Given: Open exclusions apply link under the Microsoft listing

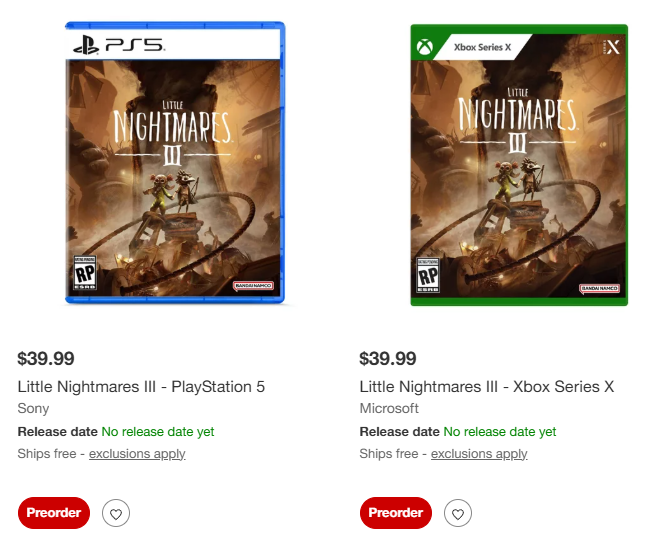Looking at the screenshot, I should (x=479, y=454).
